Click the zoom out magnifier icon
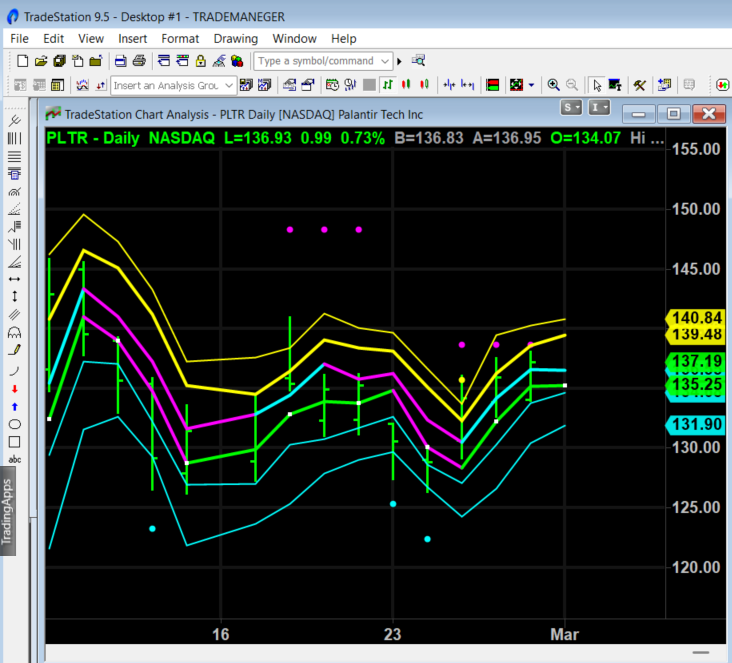732x663 pixels. [572, 85]
